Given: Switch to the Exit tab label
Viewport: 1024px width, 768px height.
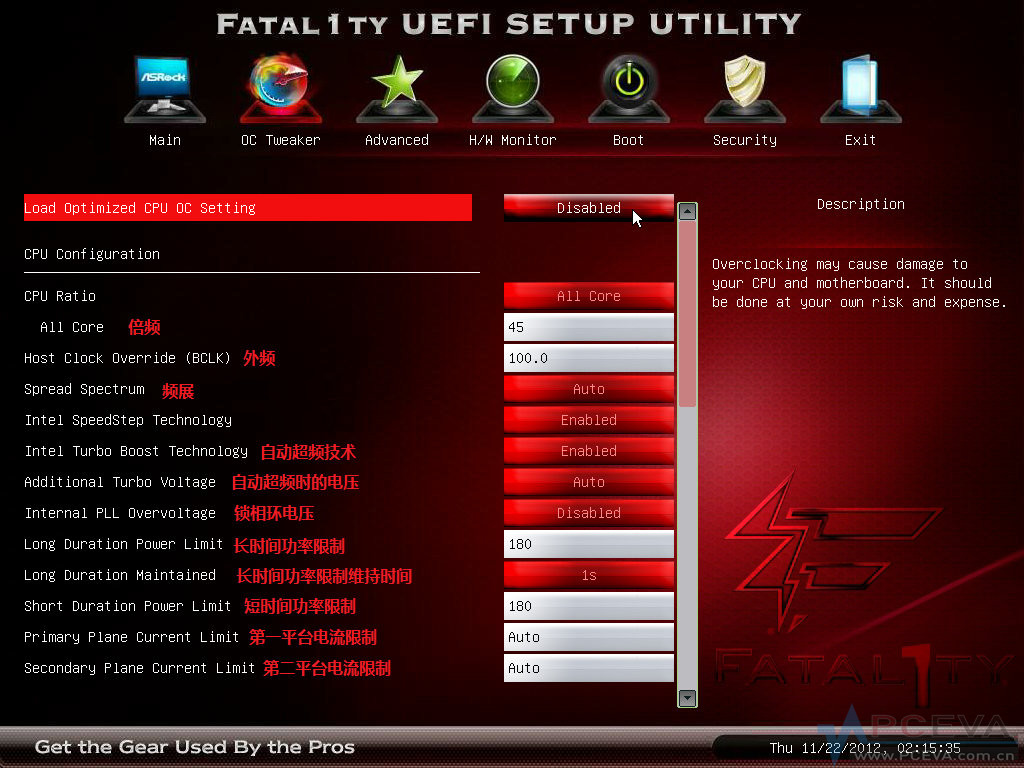Looking at the screenshot, I should click(x=860, y=140).
